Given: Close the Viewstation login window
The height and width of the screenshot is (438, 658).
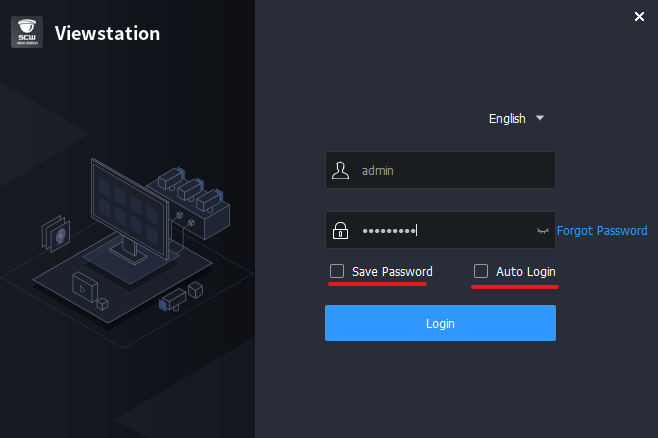Looking at the screenshot, I should [639, 16].
